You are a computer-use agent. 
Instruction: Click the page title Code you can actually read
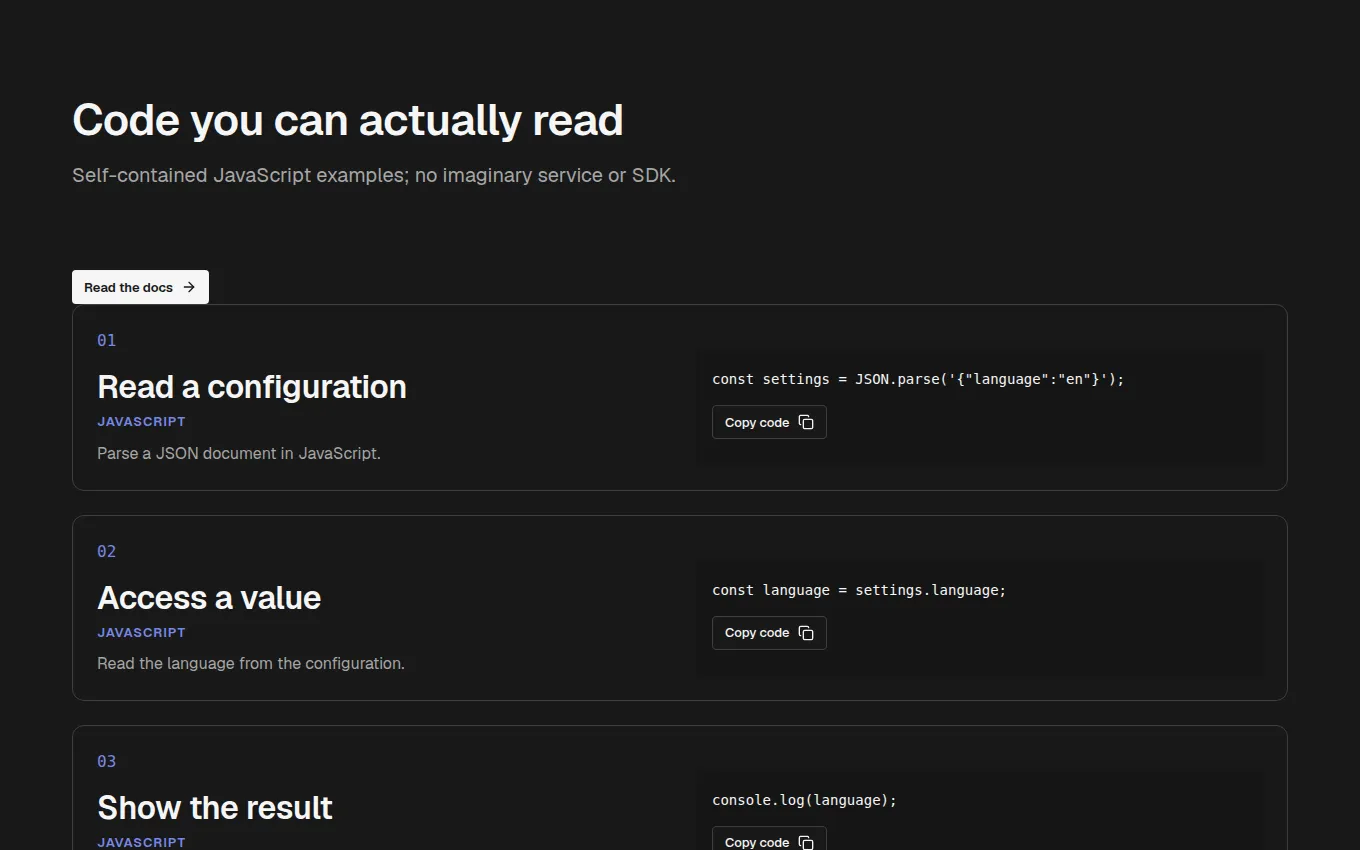click(348, 120)
